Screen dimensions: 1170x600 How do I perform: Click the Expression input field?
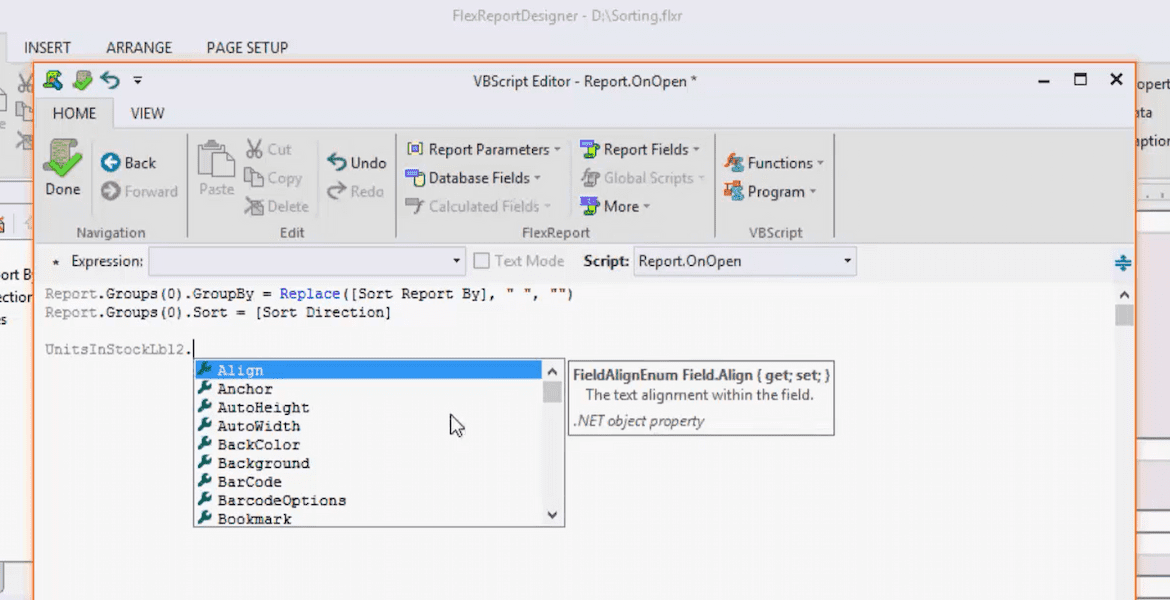300,260
